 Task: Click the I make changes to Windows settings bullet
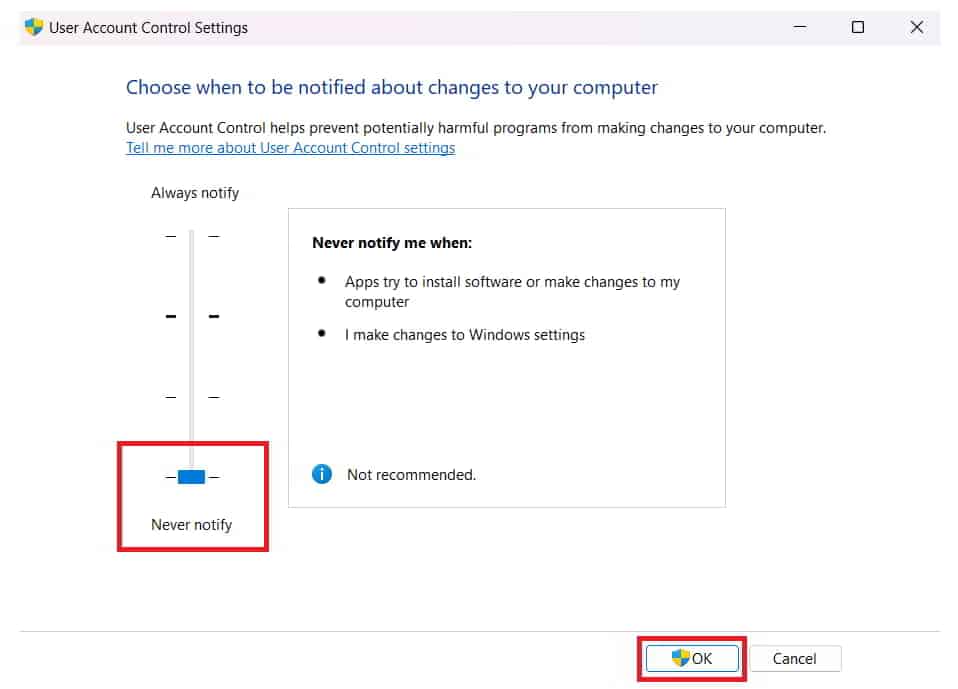(464, 335)
